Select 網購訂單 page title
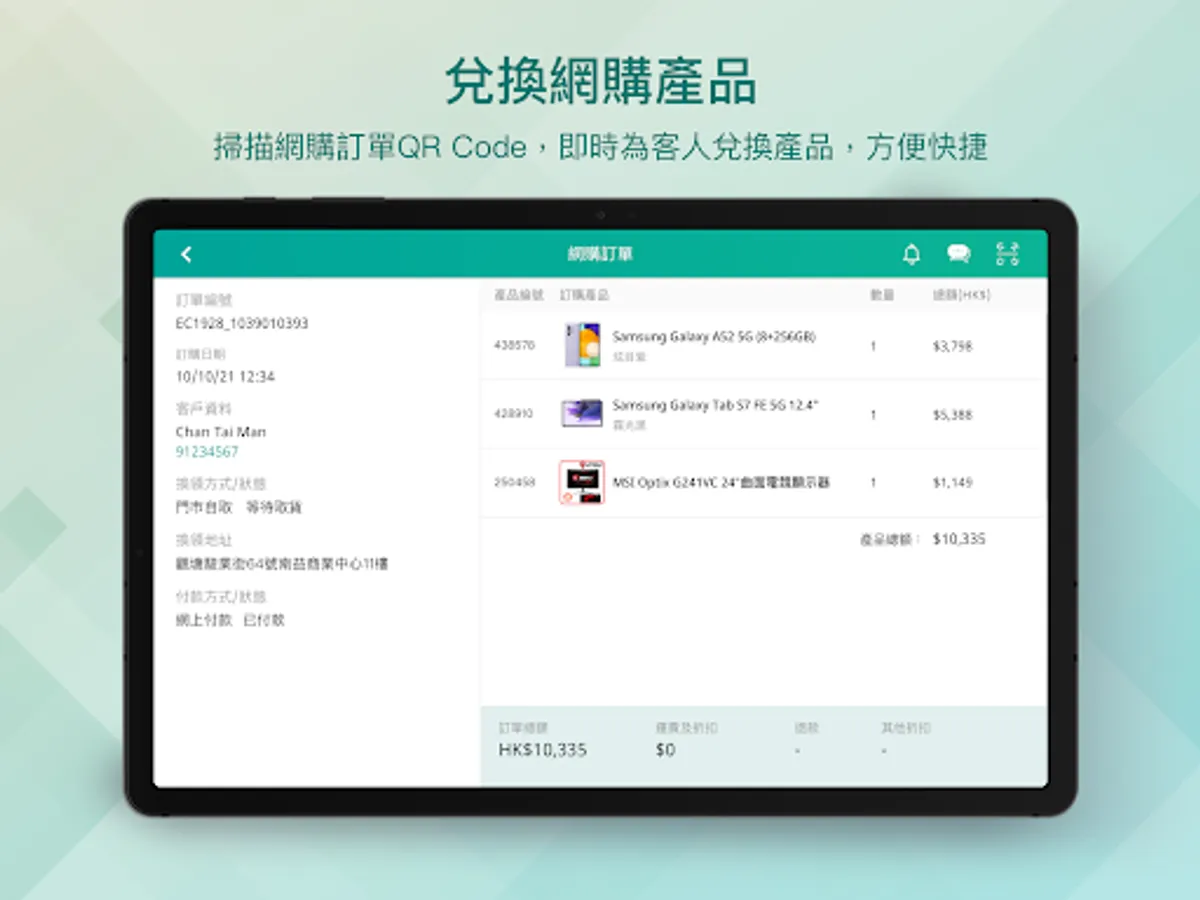1200x900 pixels. tap(600, 254)
